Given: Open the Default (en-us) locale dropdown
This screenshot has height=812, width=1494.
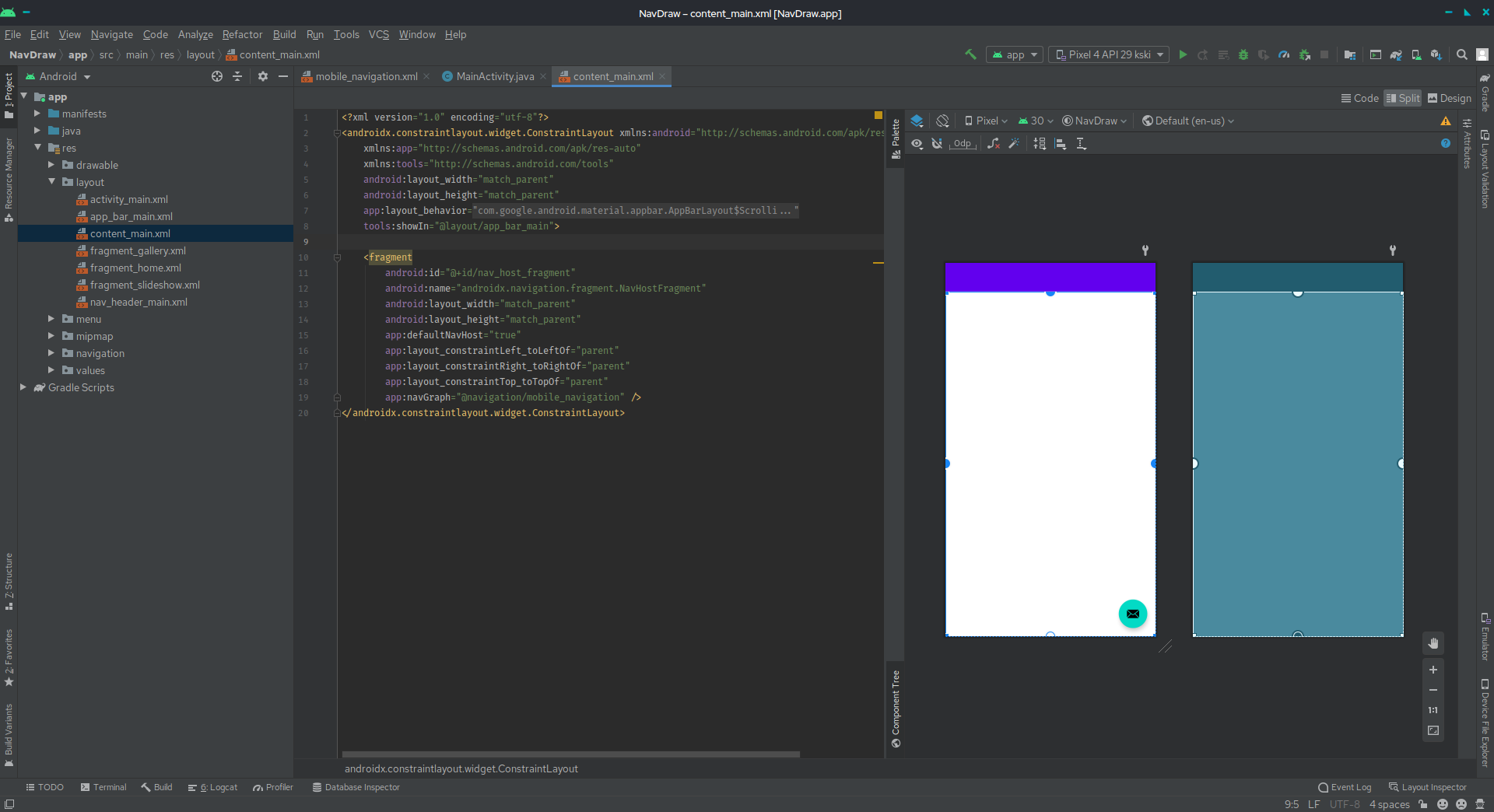Looking at the screenshot, I should (x=1188, y=121).
